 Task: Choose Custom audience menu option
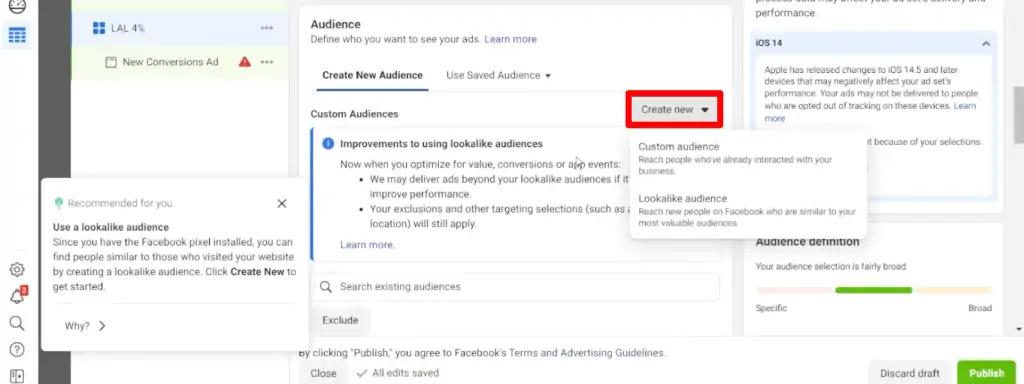coord(747,159)
